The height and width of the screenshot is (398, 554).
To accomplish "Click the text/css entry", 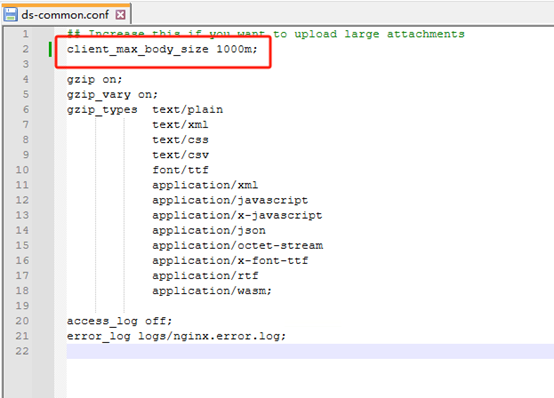I will pos(180,140).
